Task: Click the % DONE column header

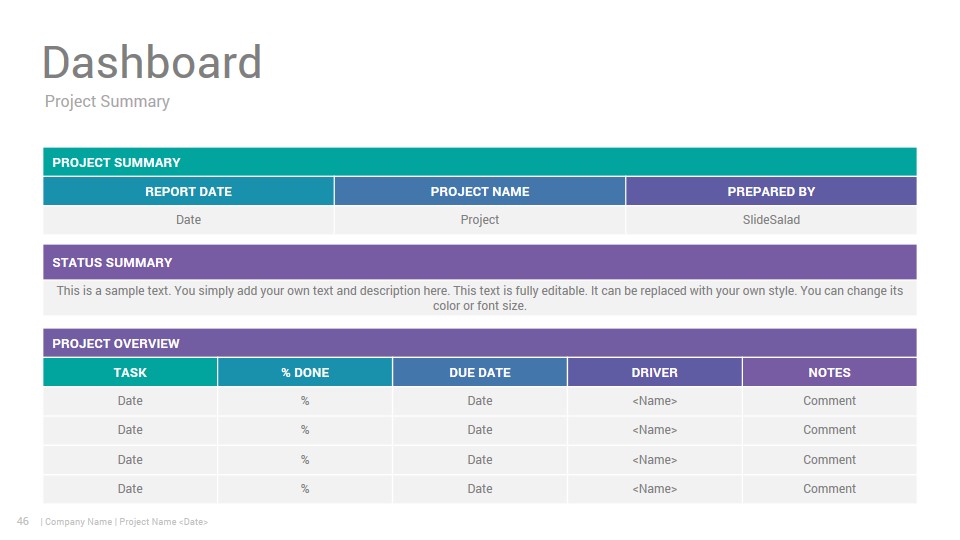Action: point(305,372)
